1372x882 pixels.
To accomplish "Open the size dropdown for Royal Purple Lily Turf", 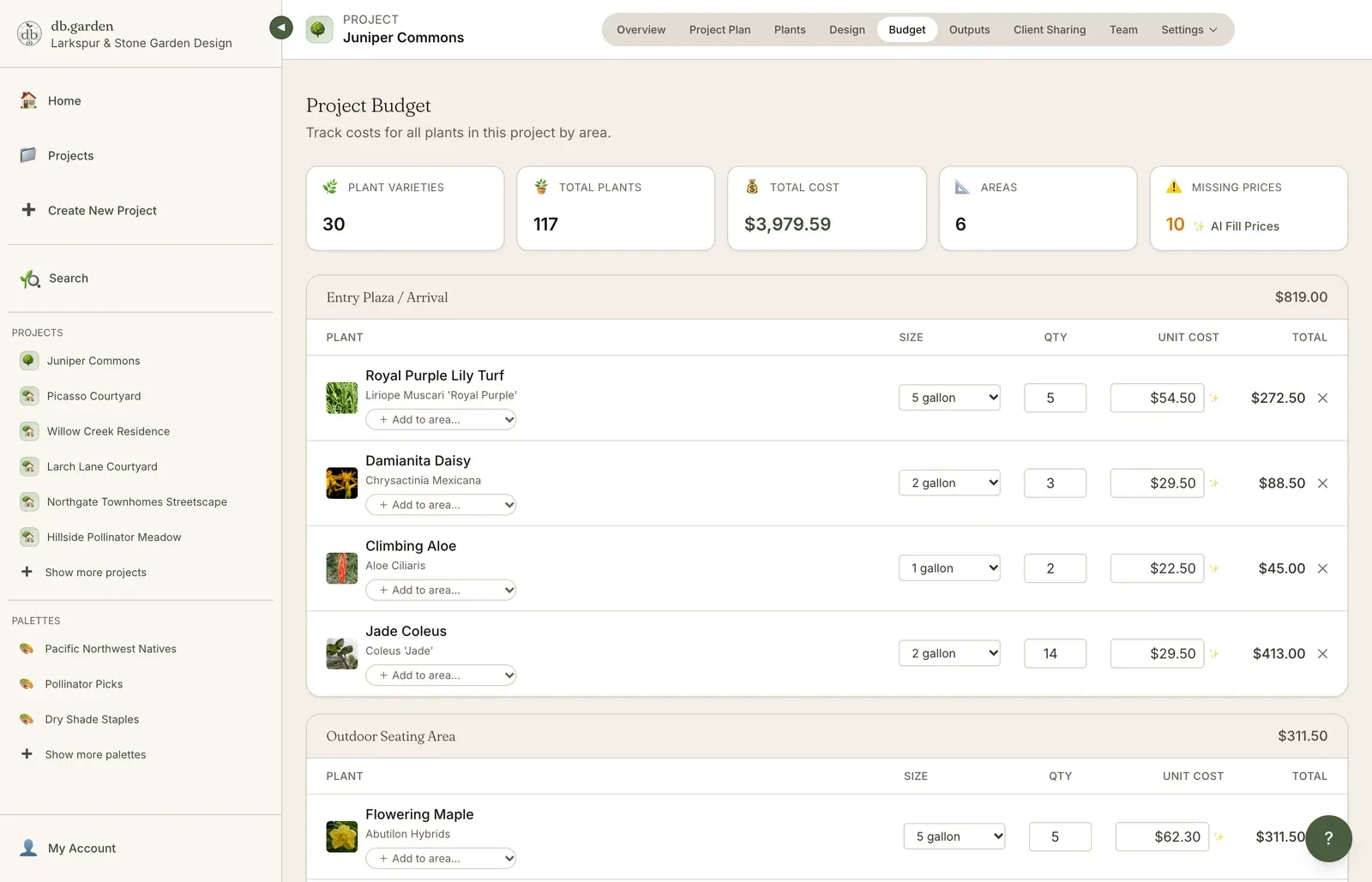I will (x=949, y=398).
